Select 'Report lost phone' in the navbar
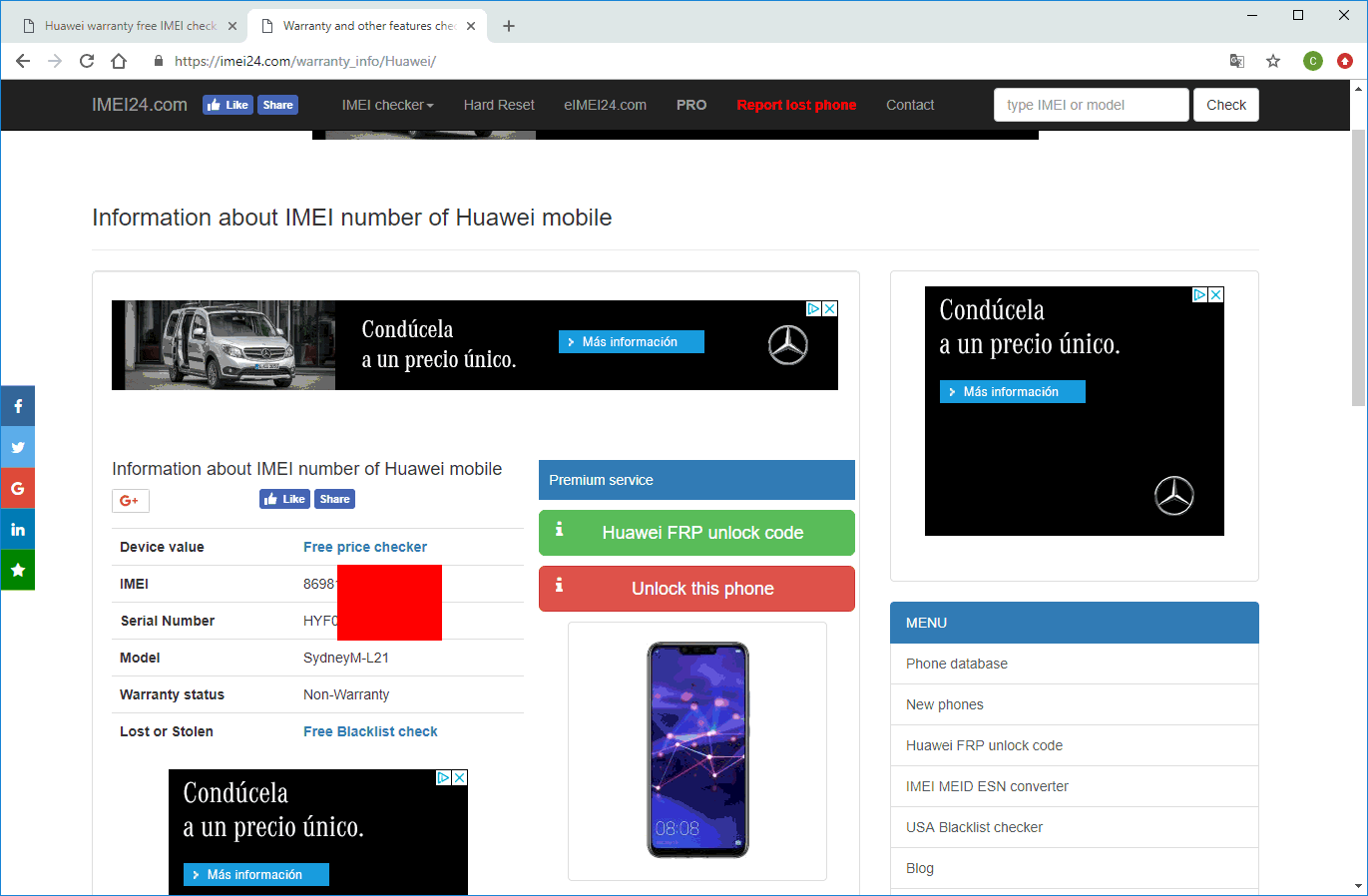1368x896 pixels. tap(796, 105)
